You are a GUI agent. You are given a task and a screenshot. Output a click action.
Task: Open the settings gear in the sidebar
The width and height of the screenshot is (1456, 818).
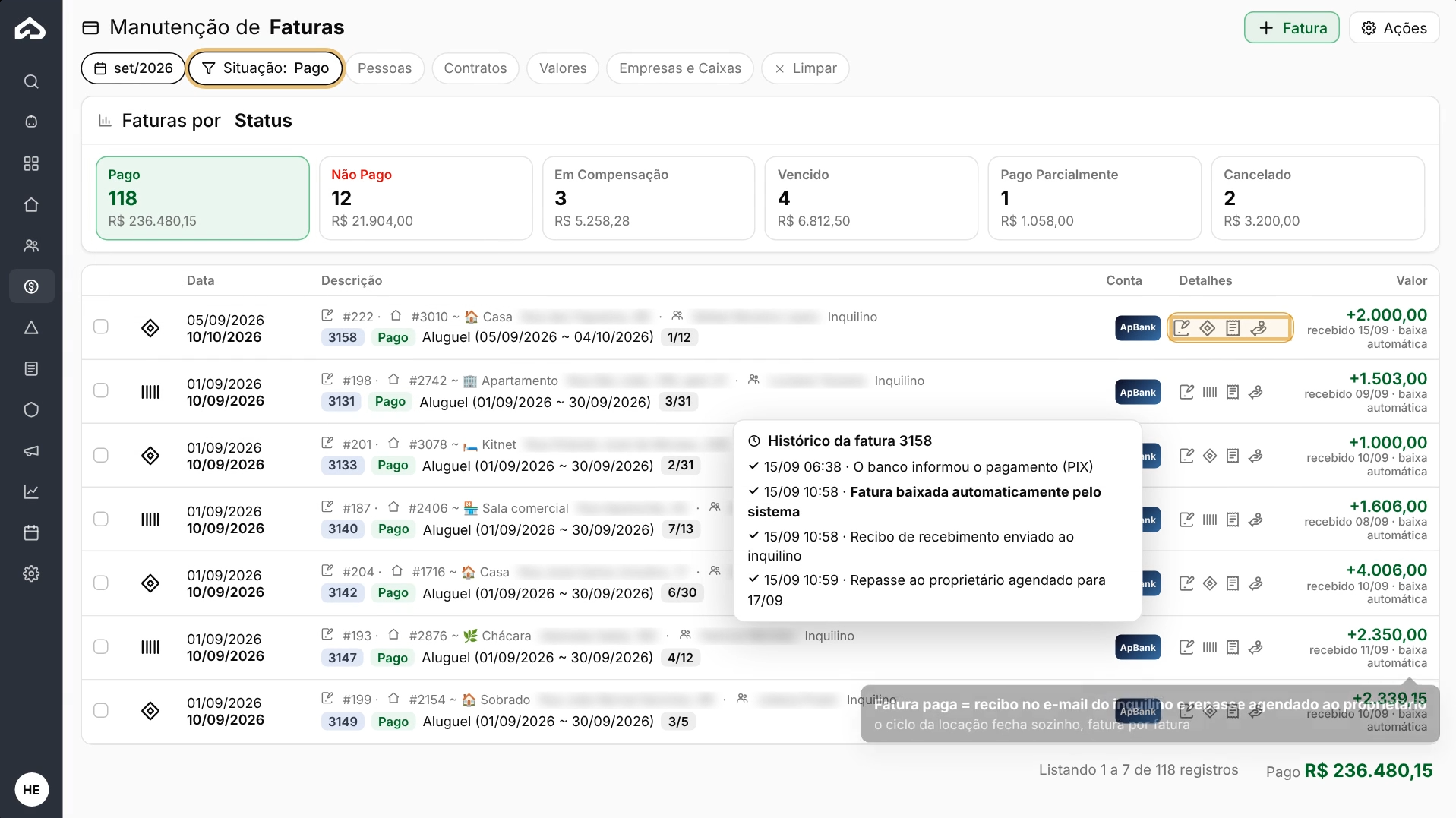pos(31,573)
